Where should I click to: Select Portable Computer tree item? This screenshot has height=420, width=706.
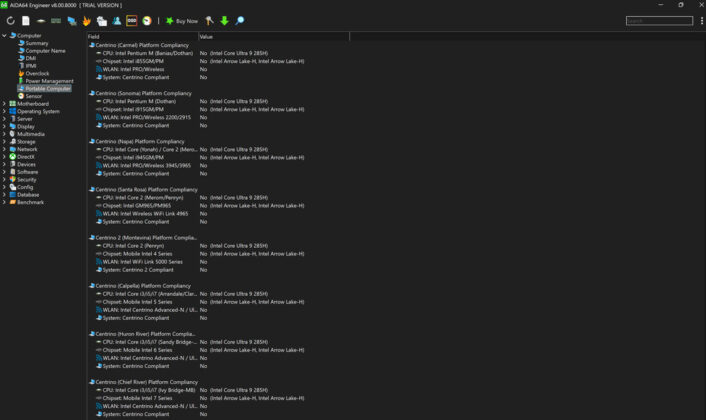(x=44, y=89)
